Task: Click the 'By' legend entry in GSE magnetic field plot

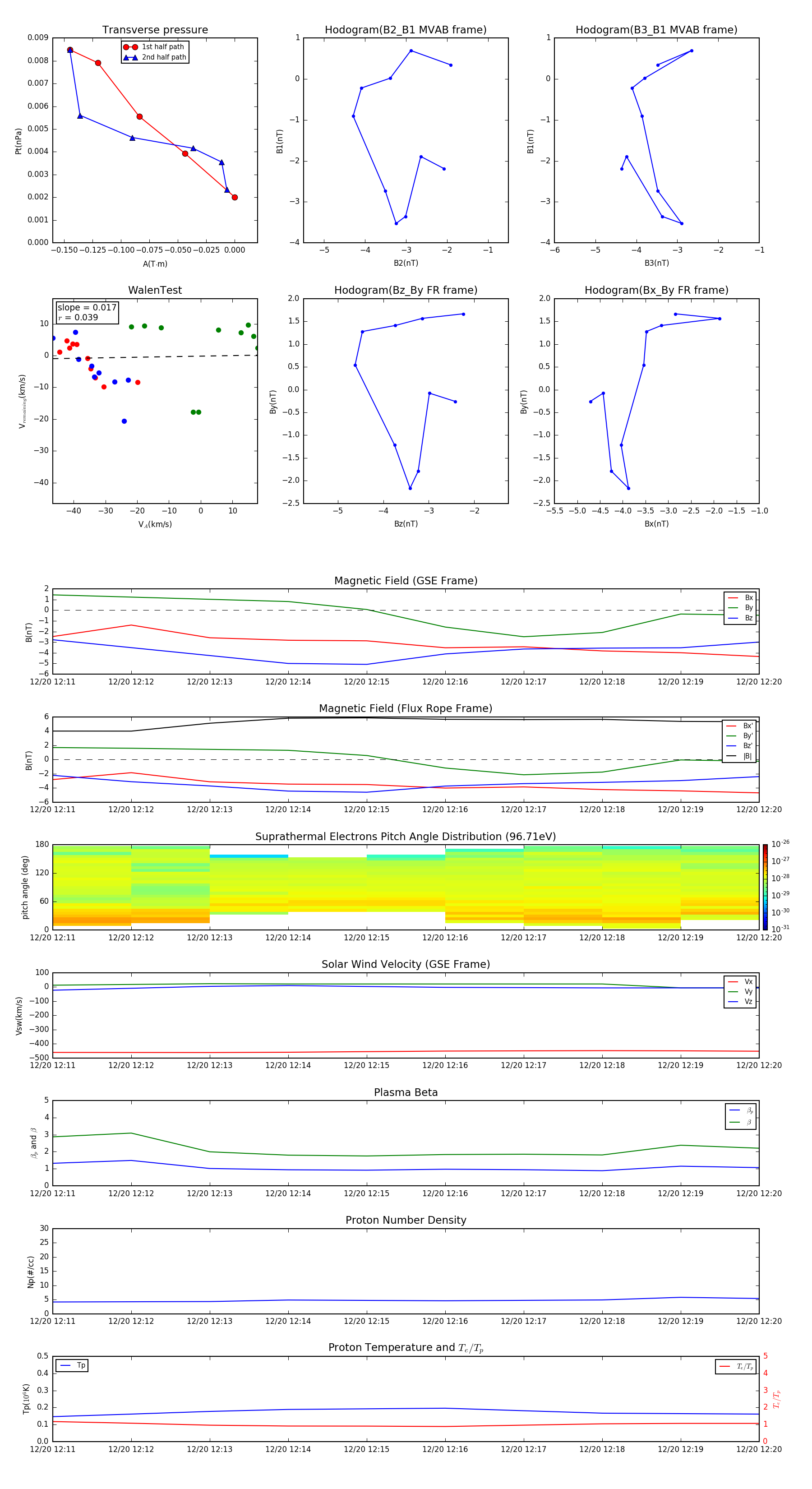Action: point(741,607)
